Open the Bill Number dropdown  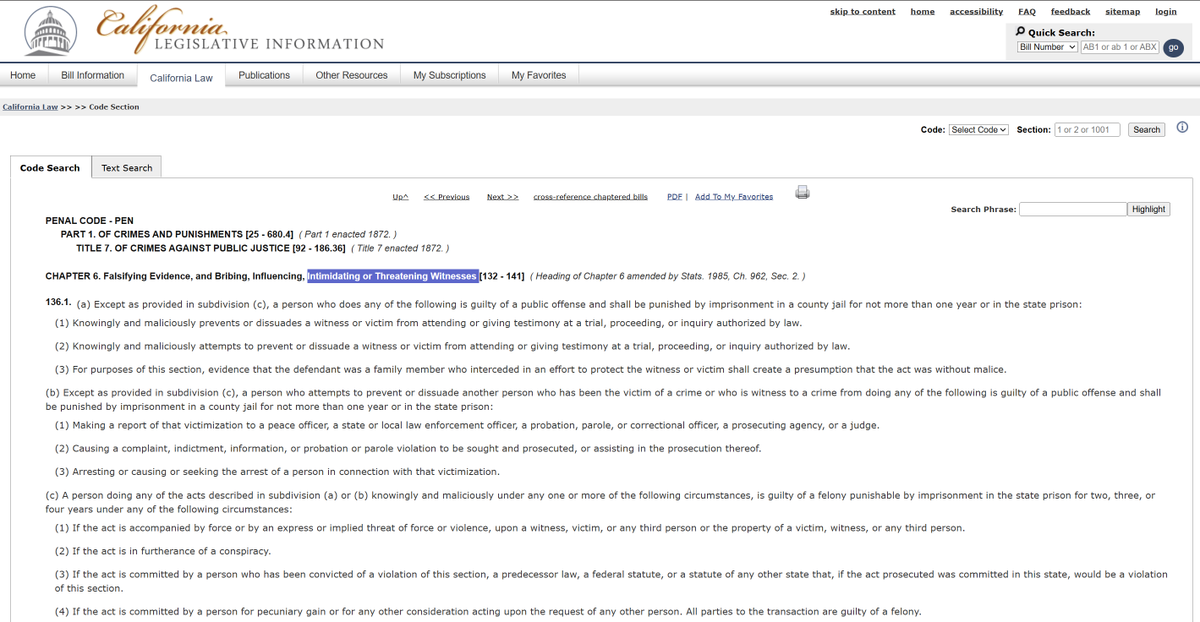click(1047, 47)
